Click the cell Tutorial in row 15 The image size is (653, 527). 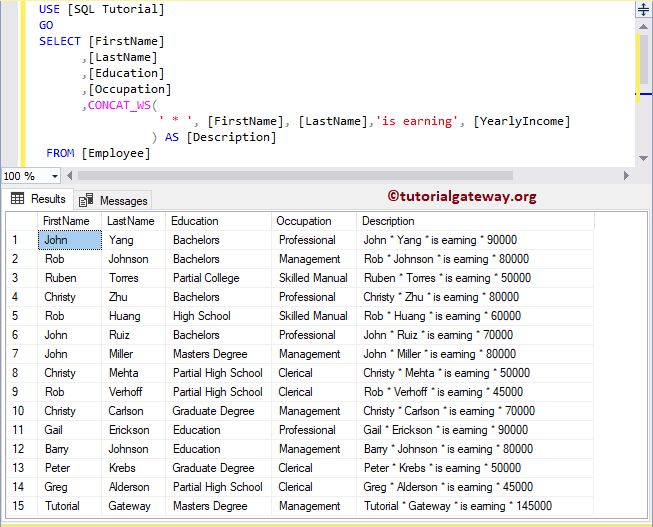[70, 506]
